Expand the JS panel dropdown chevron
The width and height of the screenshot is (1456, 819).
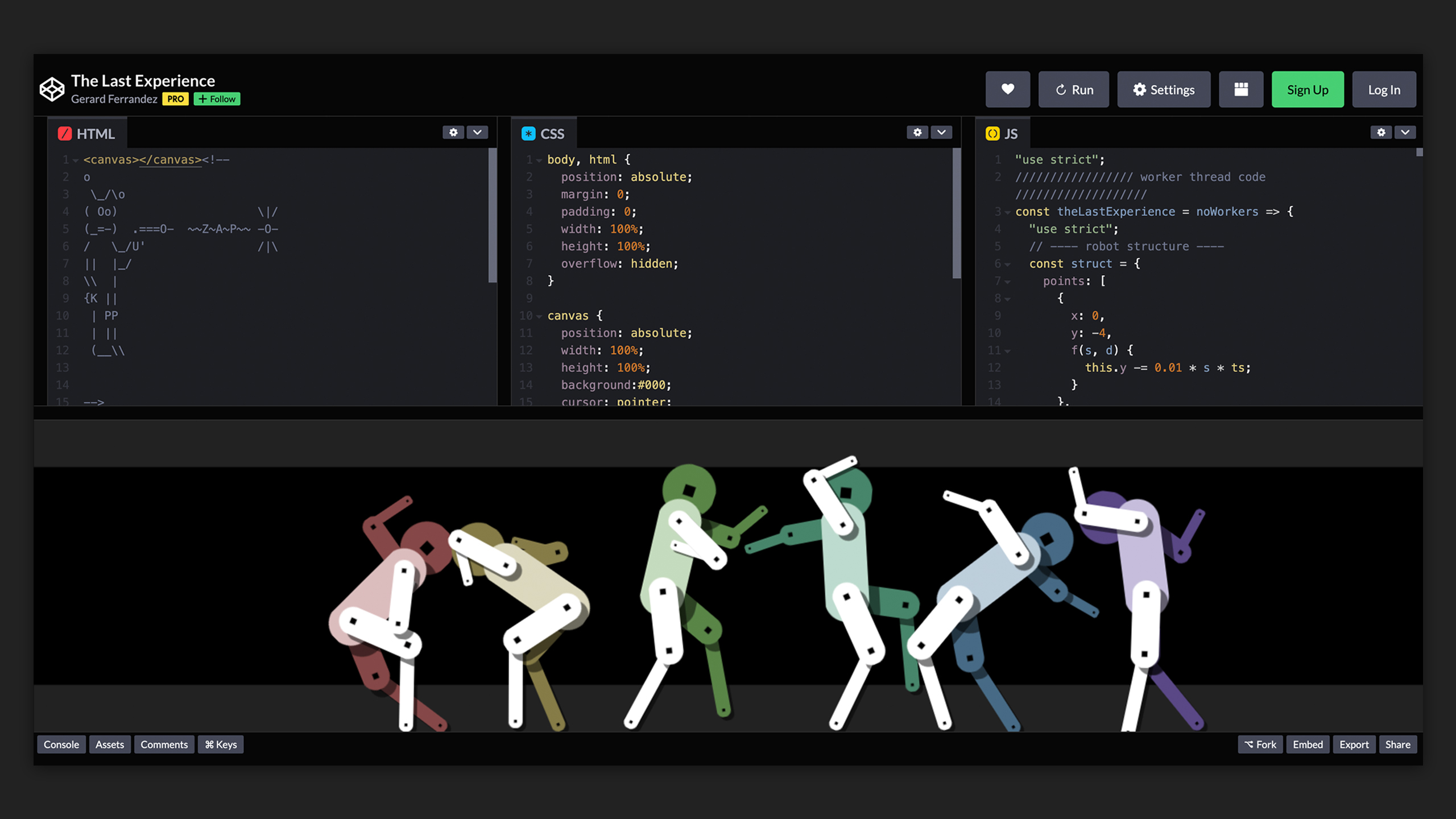click(x=1405, y=133)
